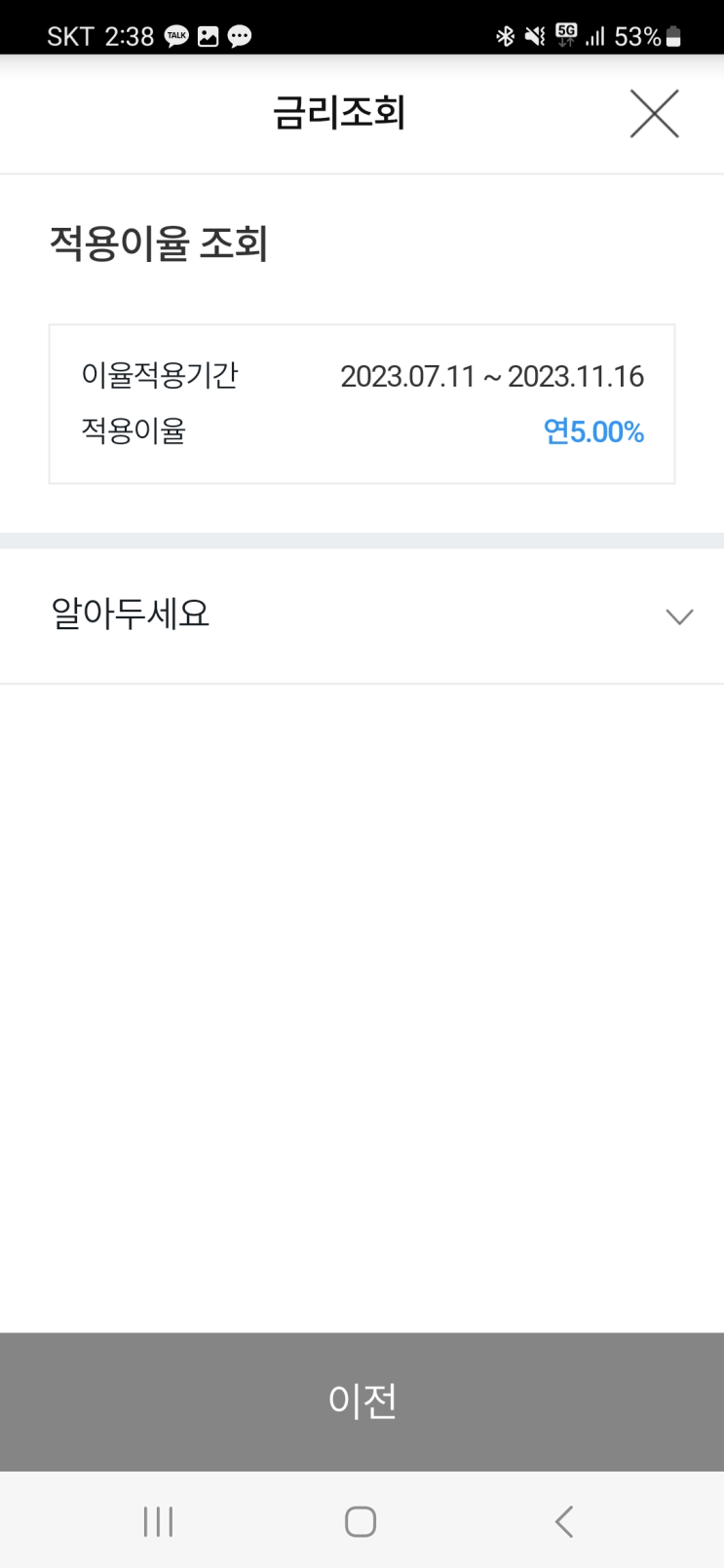This screenshot has height=1568, width=724.
Task: Tap the Bluetooth status icon
Action: tap(505, 37)
